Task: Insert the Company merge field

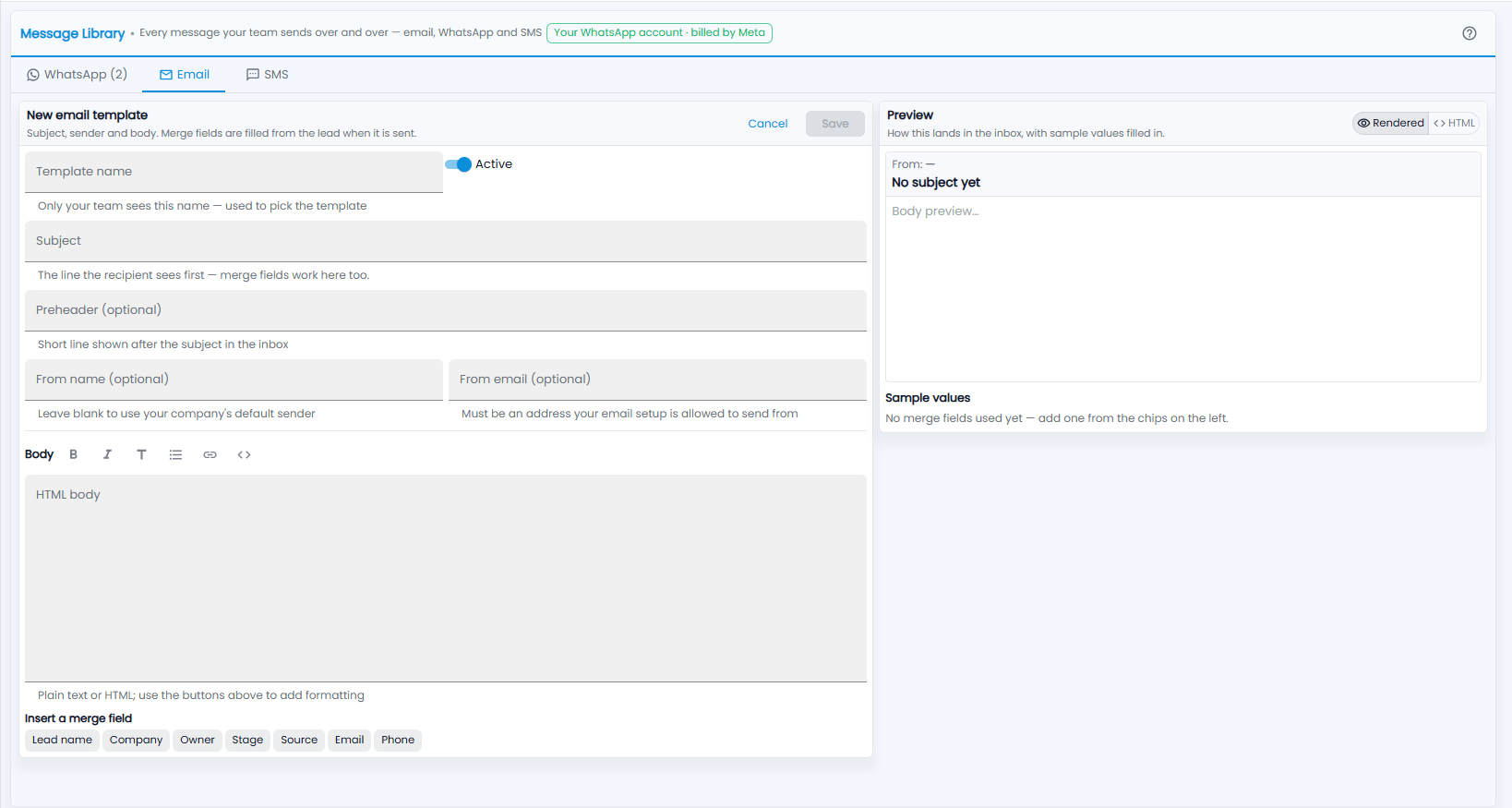Action: point(136,740)
